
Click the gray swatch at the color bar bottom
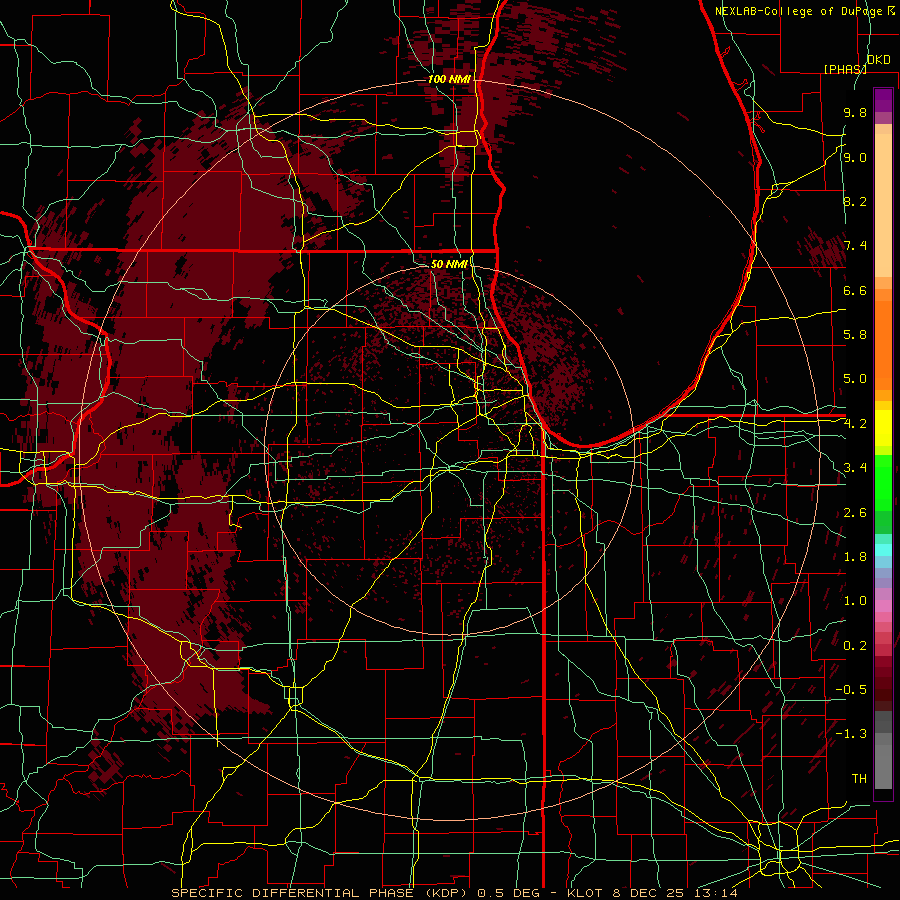(x=883, y=769)
